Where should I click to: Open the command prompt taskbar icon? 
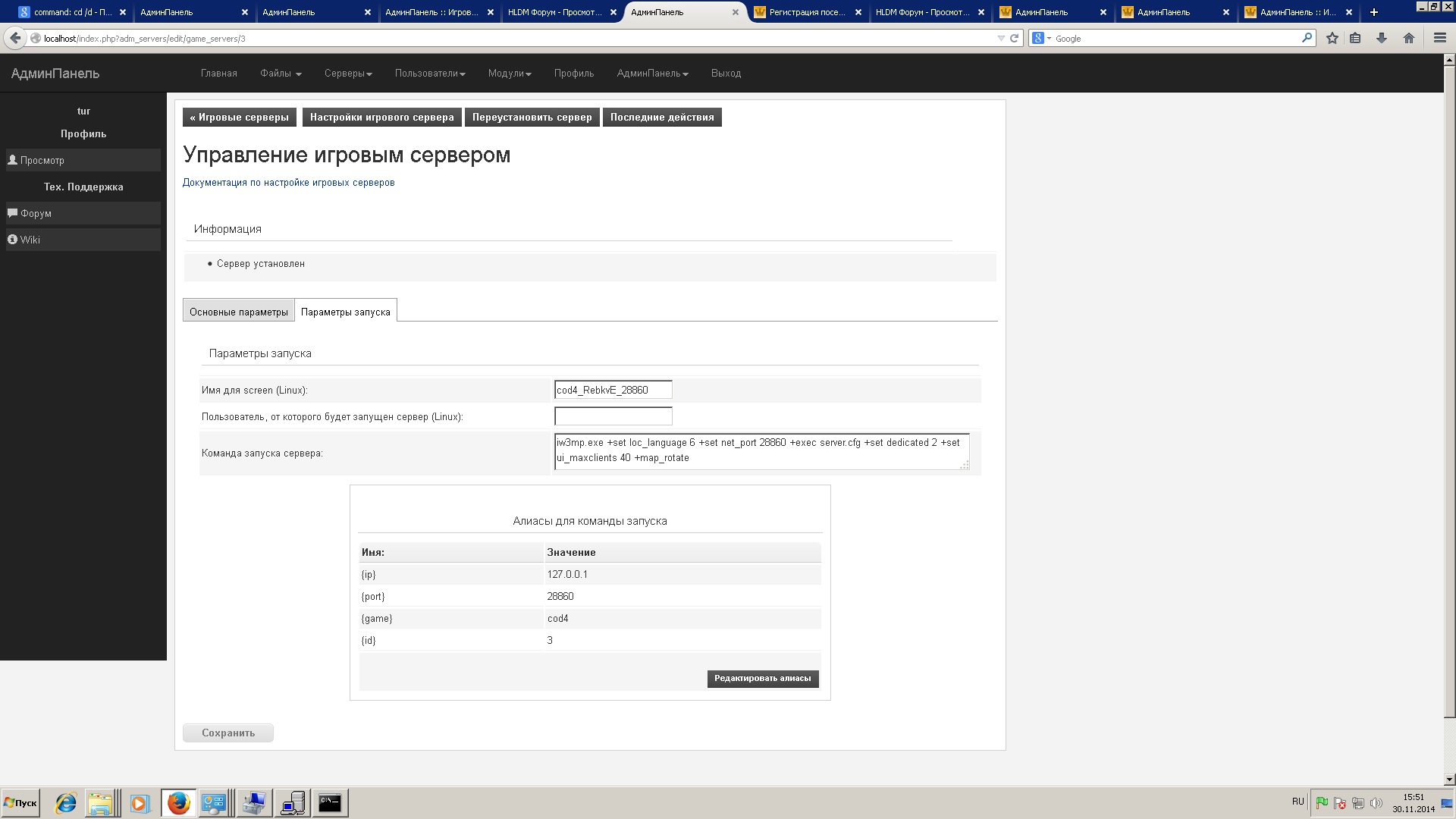(330, 803)
